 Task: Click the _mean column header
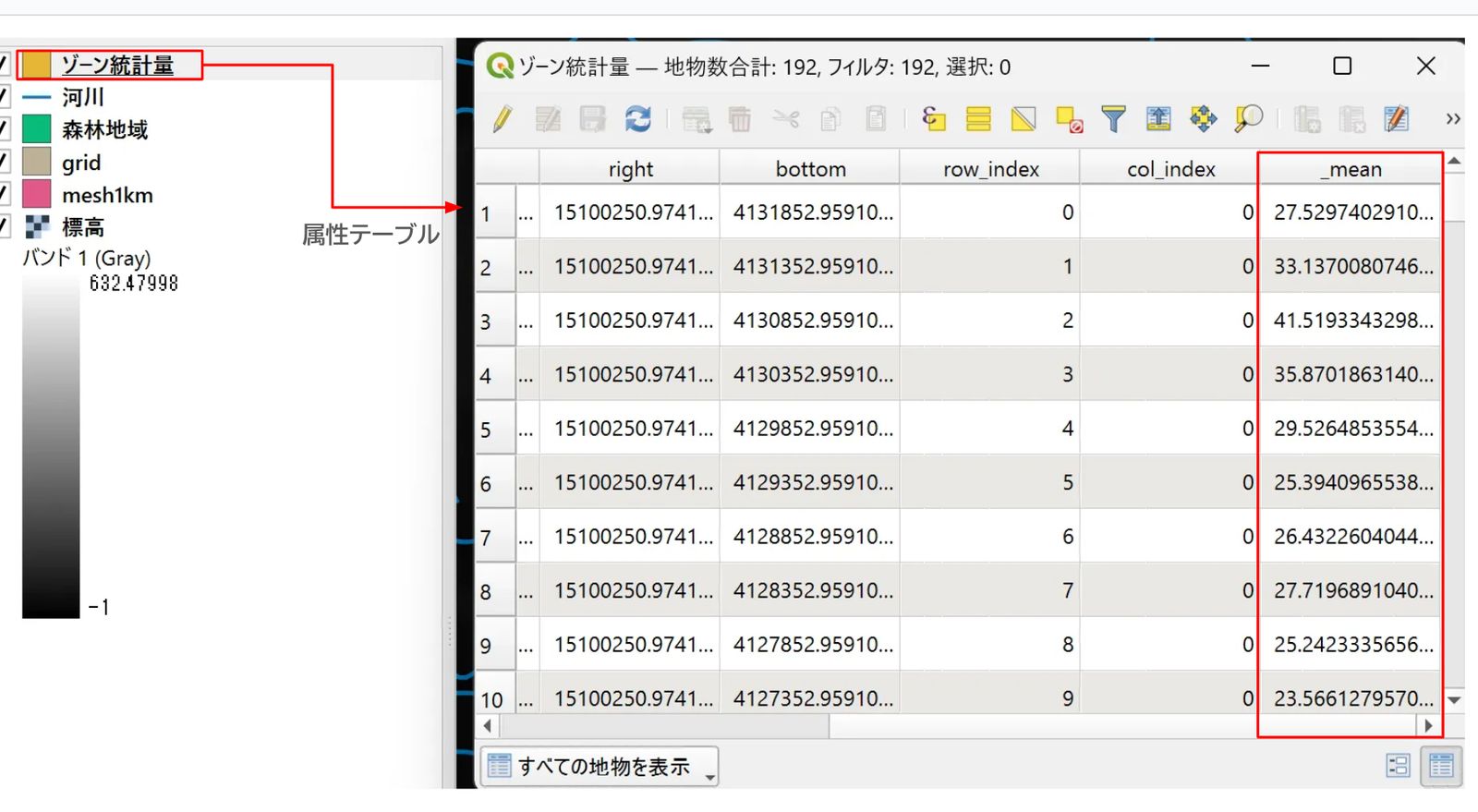1351,169
